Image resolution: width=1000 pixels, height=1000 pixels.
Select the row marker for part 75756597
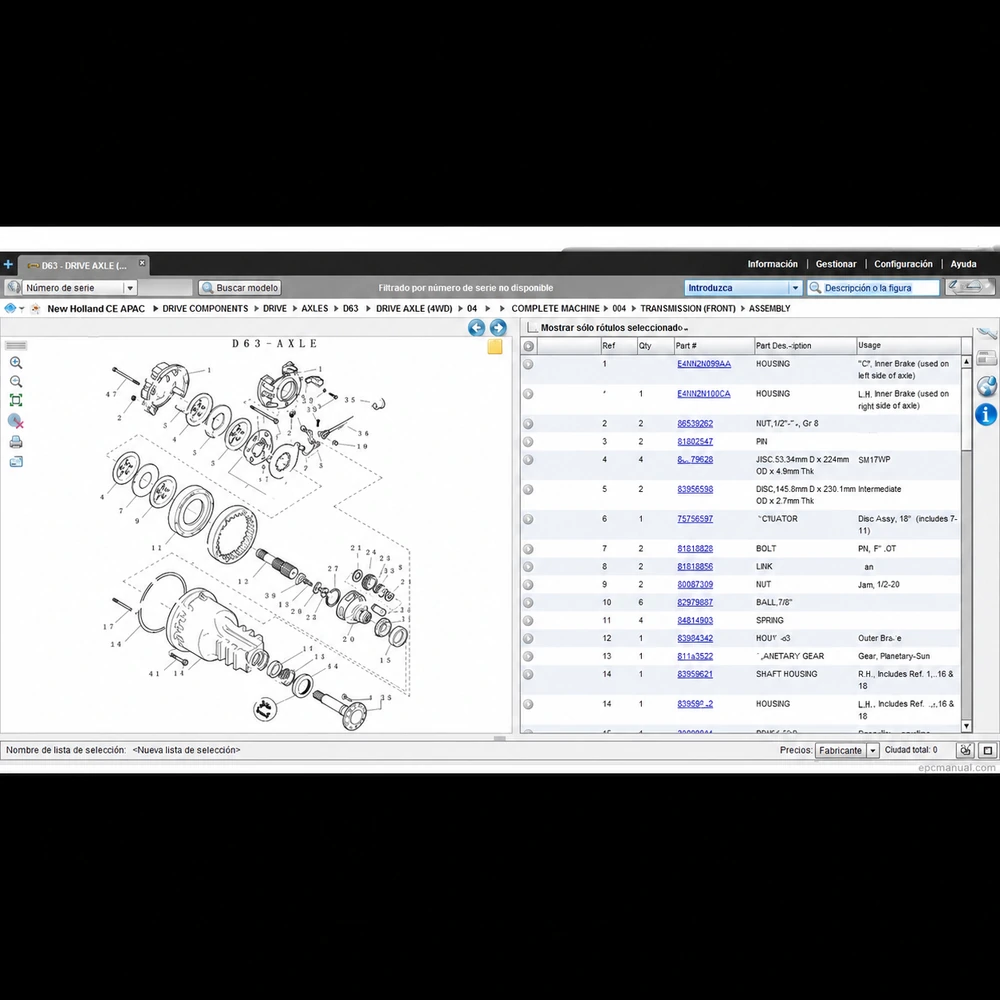[x=528, y=519]
